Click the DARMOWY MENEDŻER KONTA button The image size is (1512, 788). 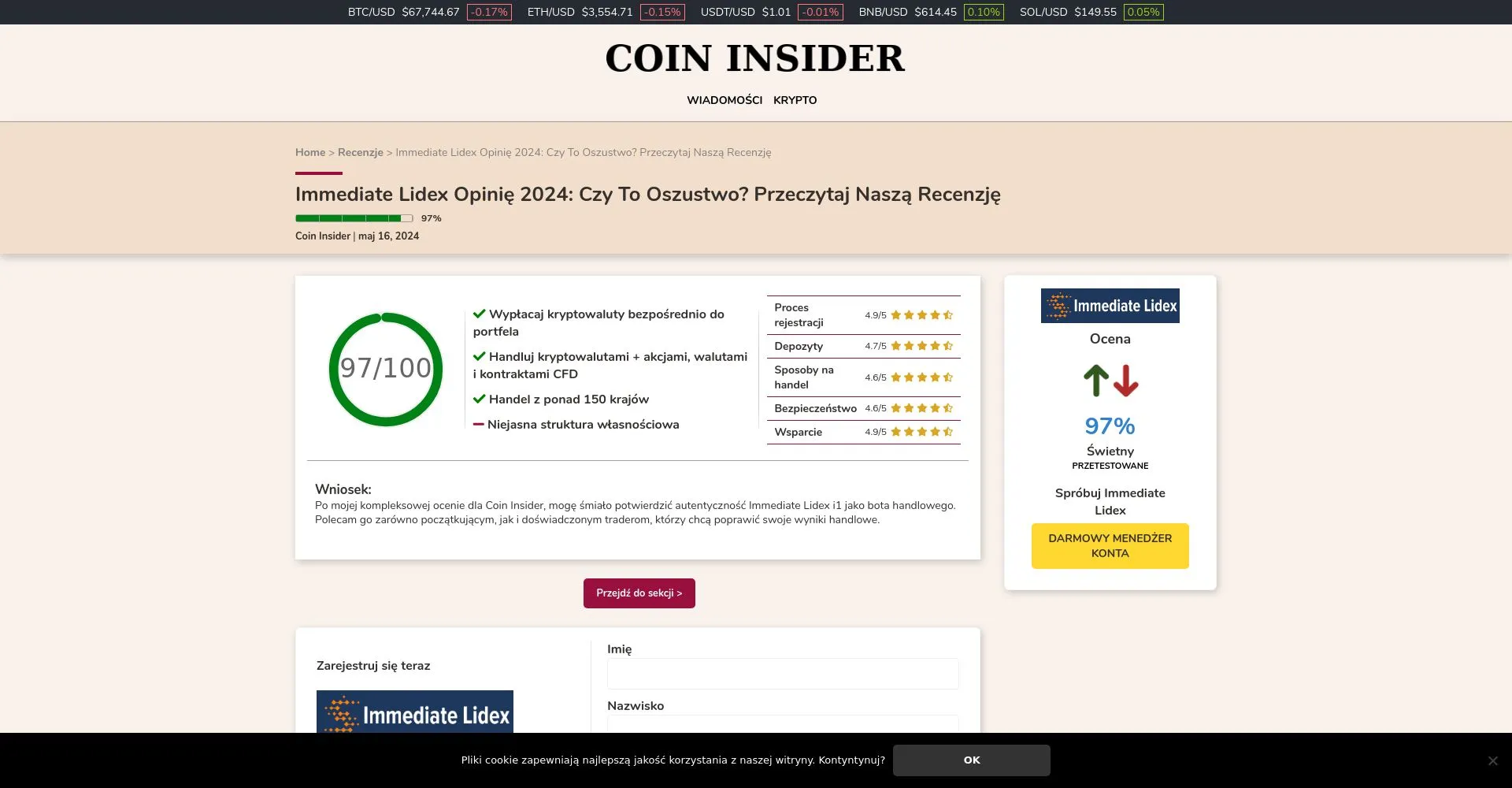[1110, 546]
